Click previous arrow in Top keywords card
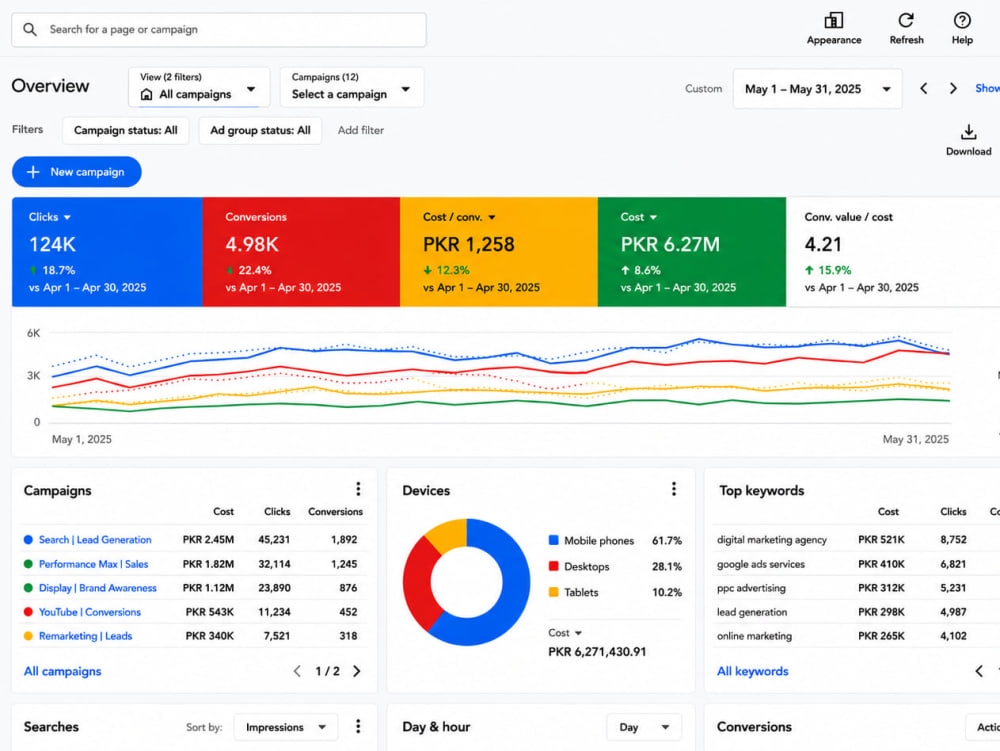Image resolution: width=1000 pixels, height=751 pixels. click(x=979, y=671)
